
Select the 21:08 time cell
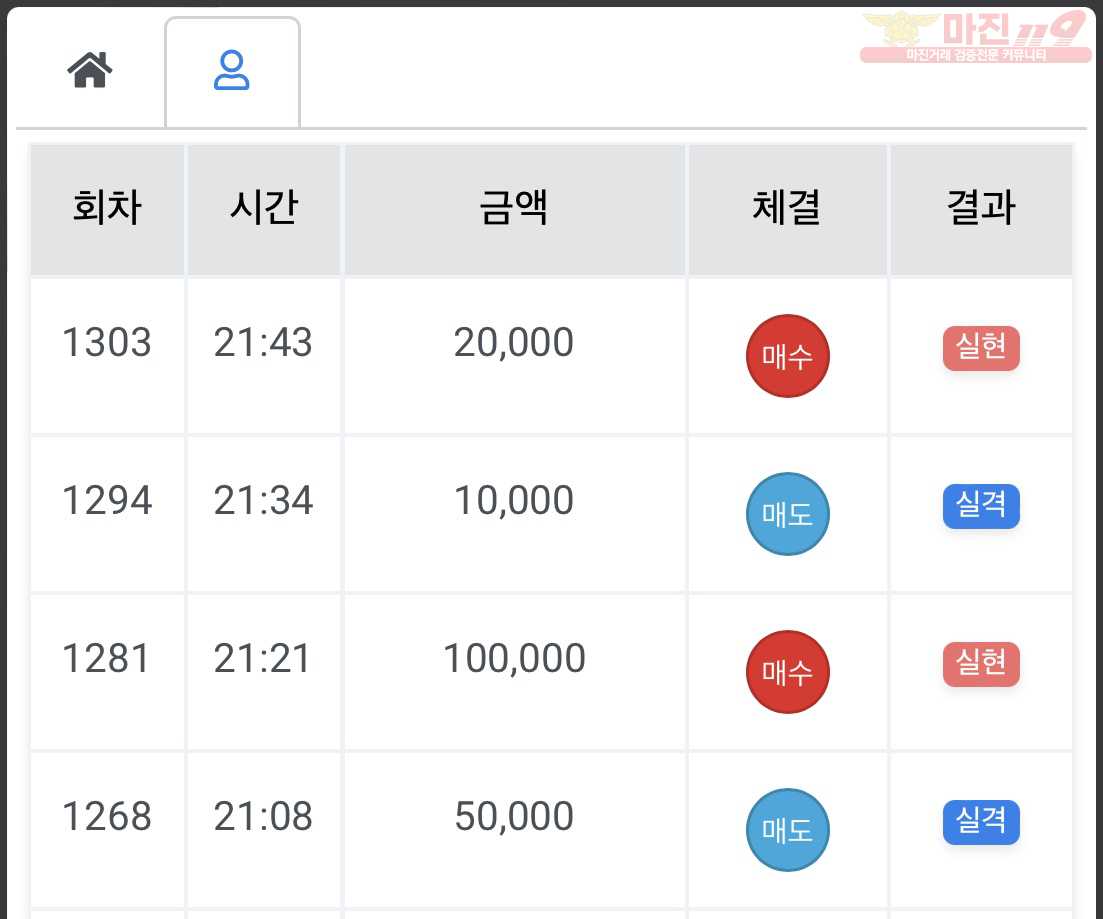pos(264,830)
